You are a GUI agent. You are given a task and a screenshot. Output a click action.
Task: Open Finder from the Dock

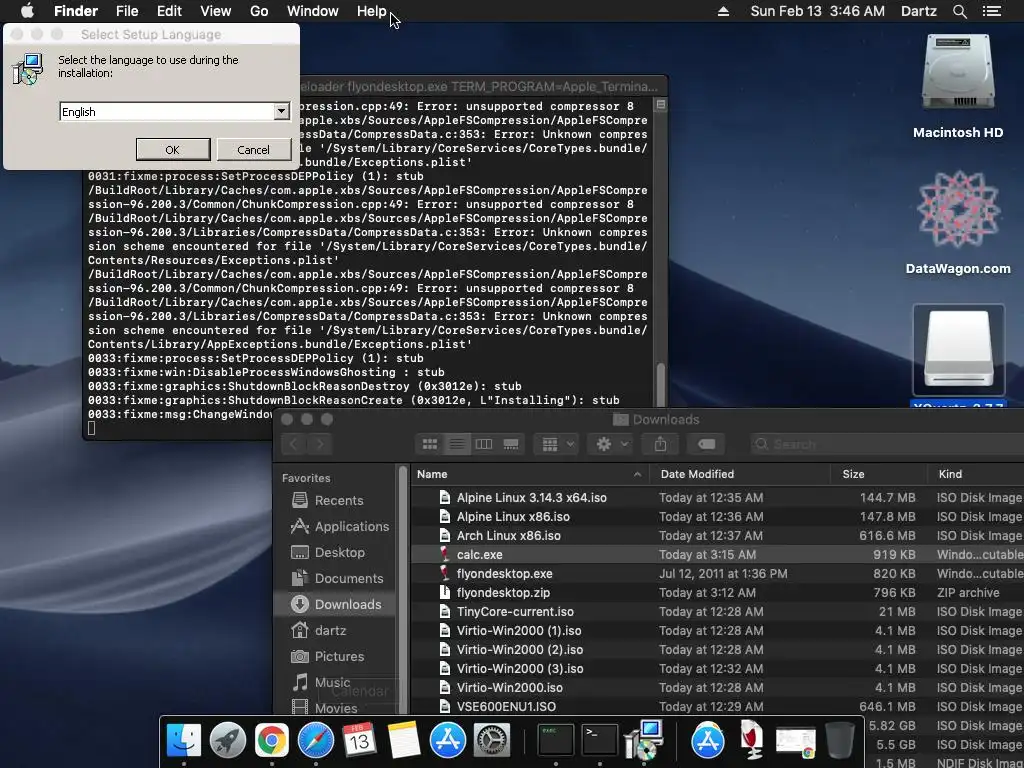[184, 740]
